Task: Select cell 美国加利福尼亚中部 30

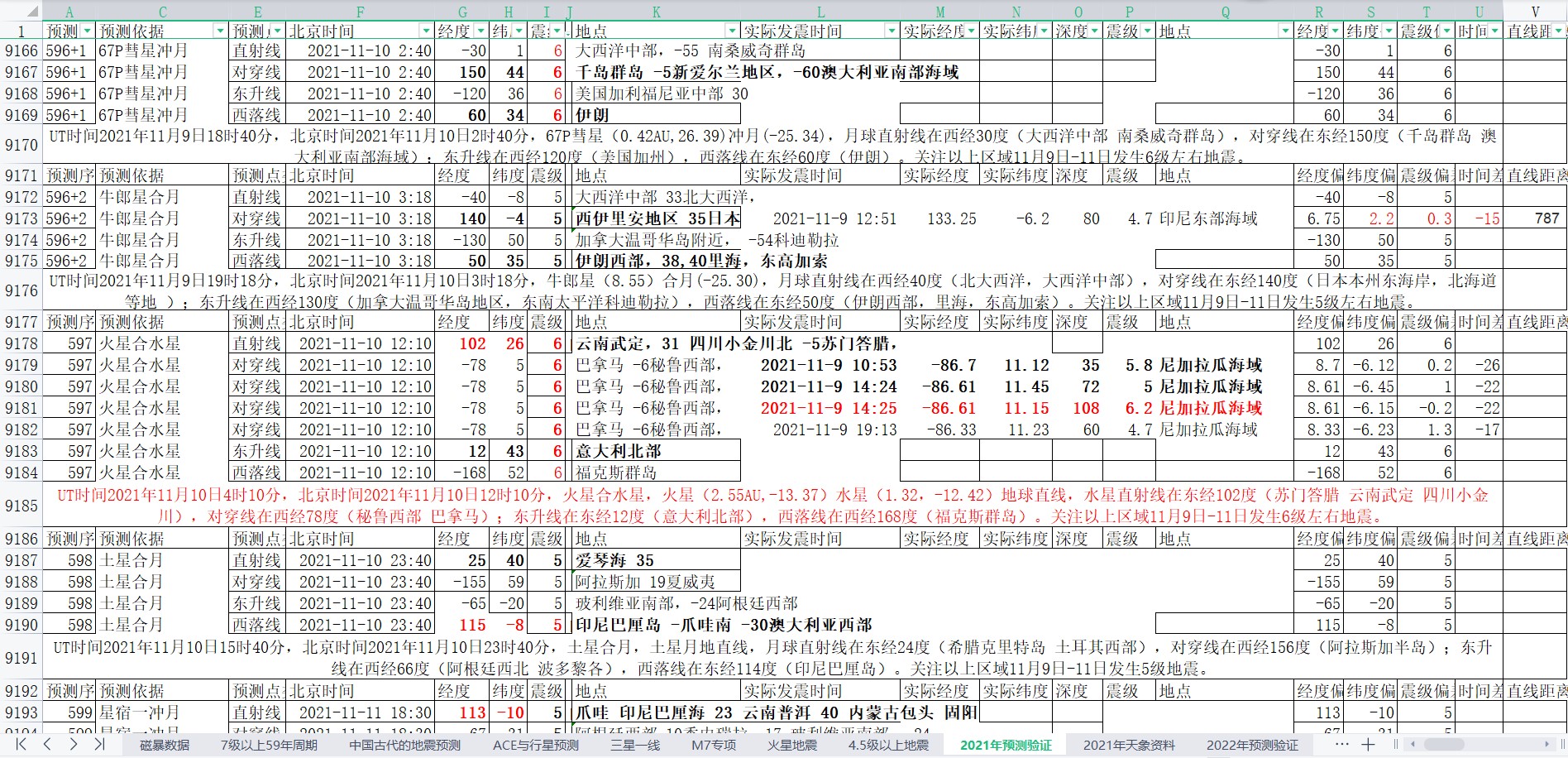Action: point(656,94)
